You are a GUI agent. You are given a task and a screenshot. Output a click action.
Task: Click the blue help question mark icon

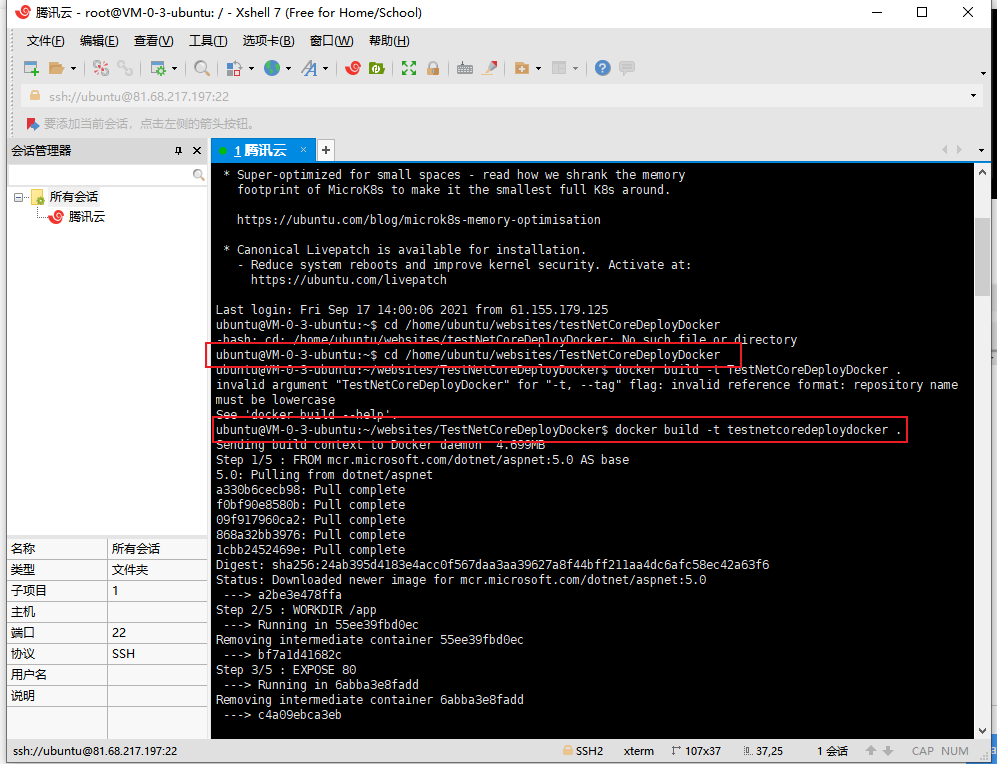coord(602,68)
